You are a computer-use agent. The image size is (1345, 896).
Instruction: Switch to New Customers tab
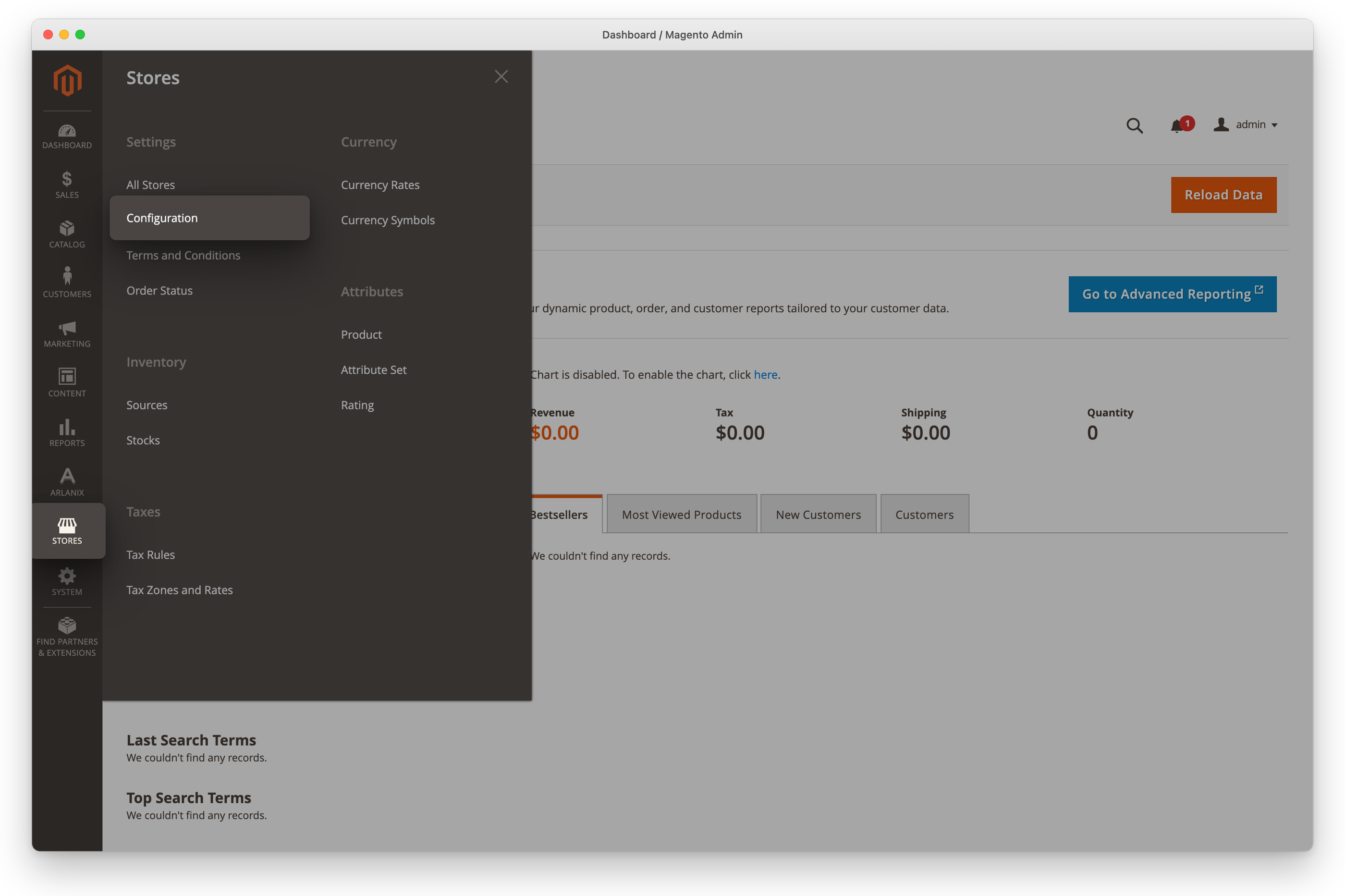pos(818,514)
